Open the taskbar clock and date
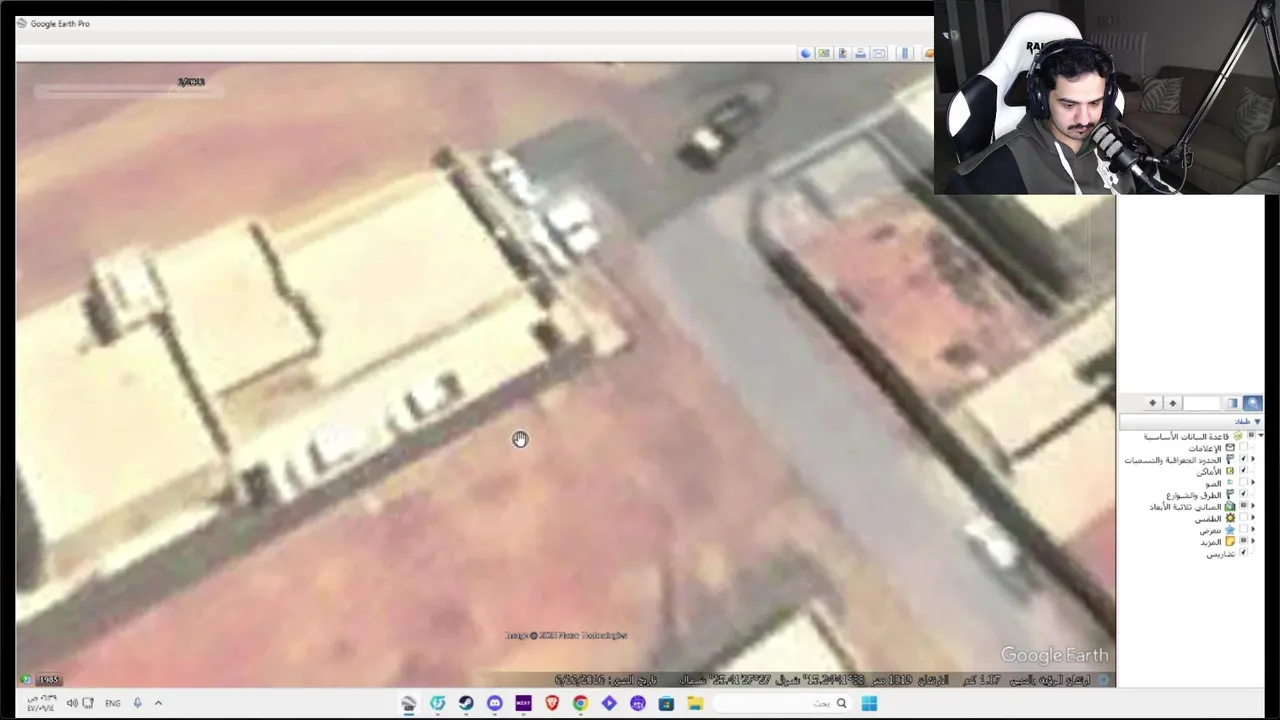The width and height of the screenshot is (1280, 720). point(42,703)
